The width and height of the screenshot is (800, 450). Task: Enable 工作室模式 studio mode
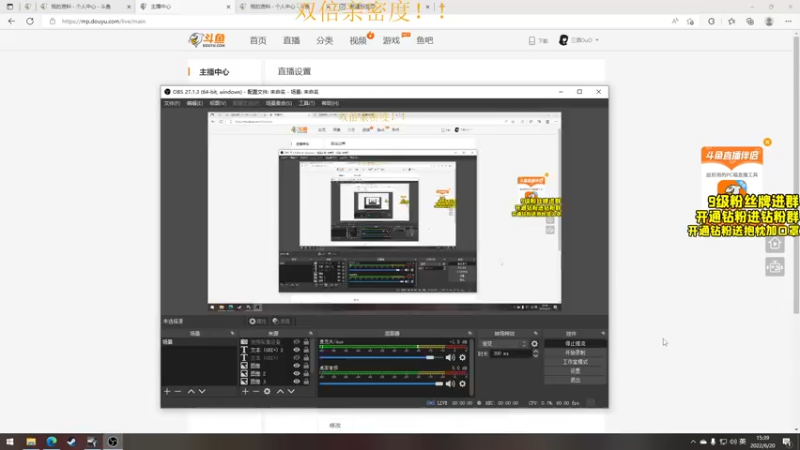[x=575, y=362]
